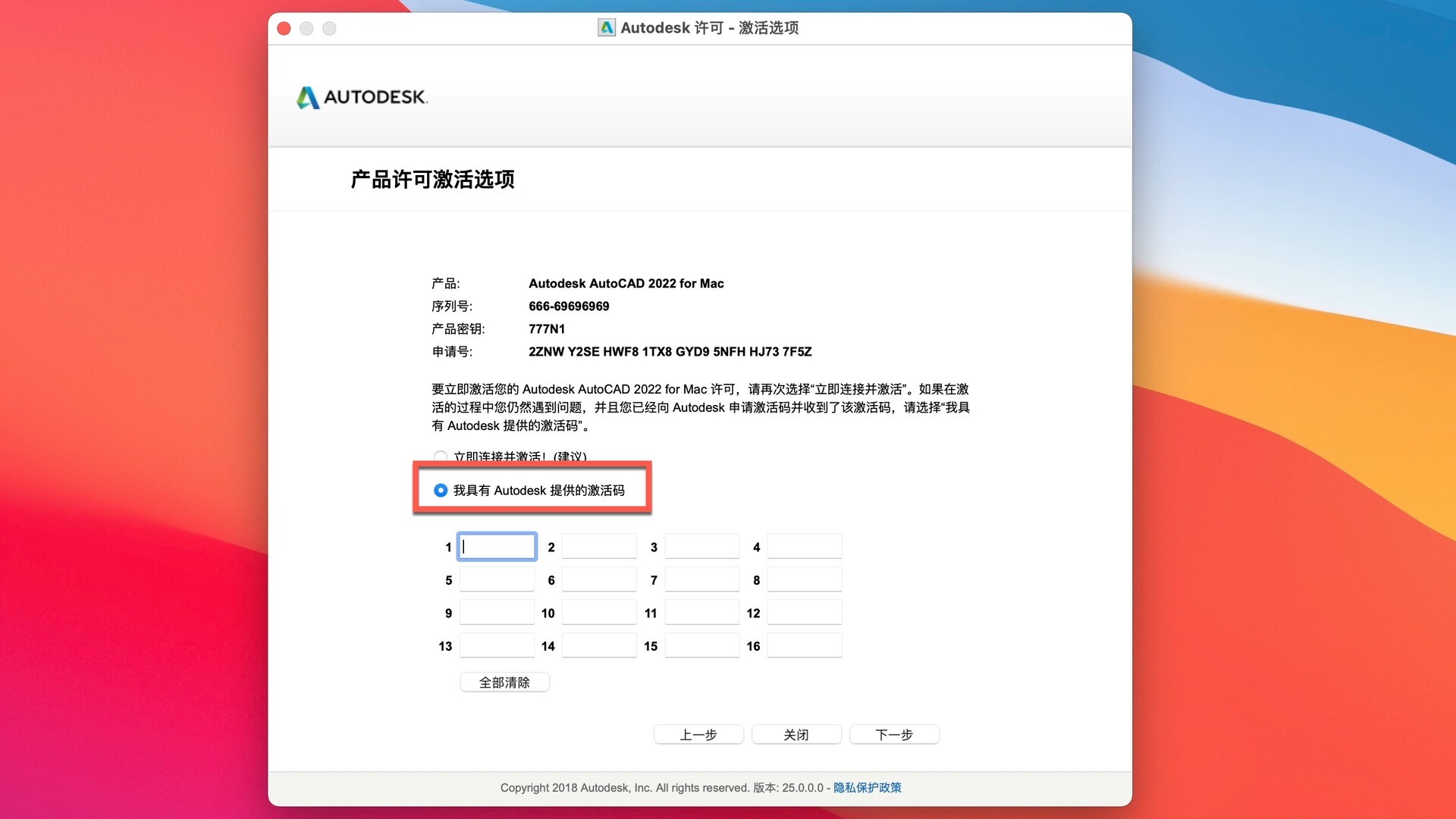Viewport: 1456px width, 819px height.
Task: Proceed with the 下一步 next button
Action: [894, 735]
